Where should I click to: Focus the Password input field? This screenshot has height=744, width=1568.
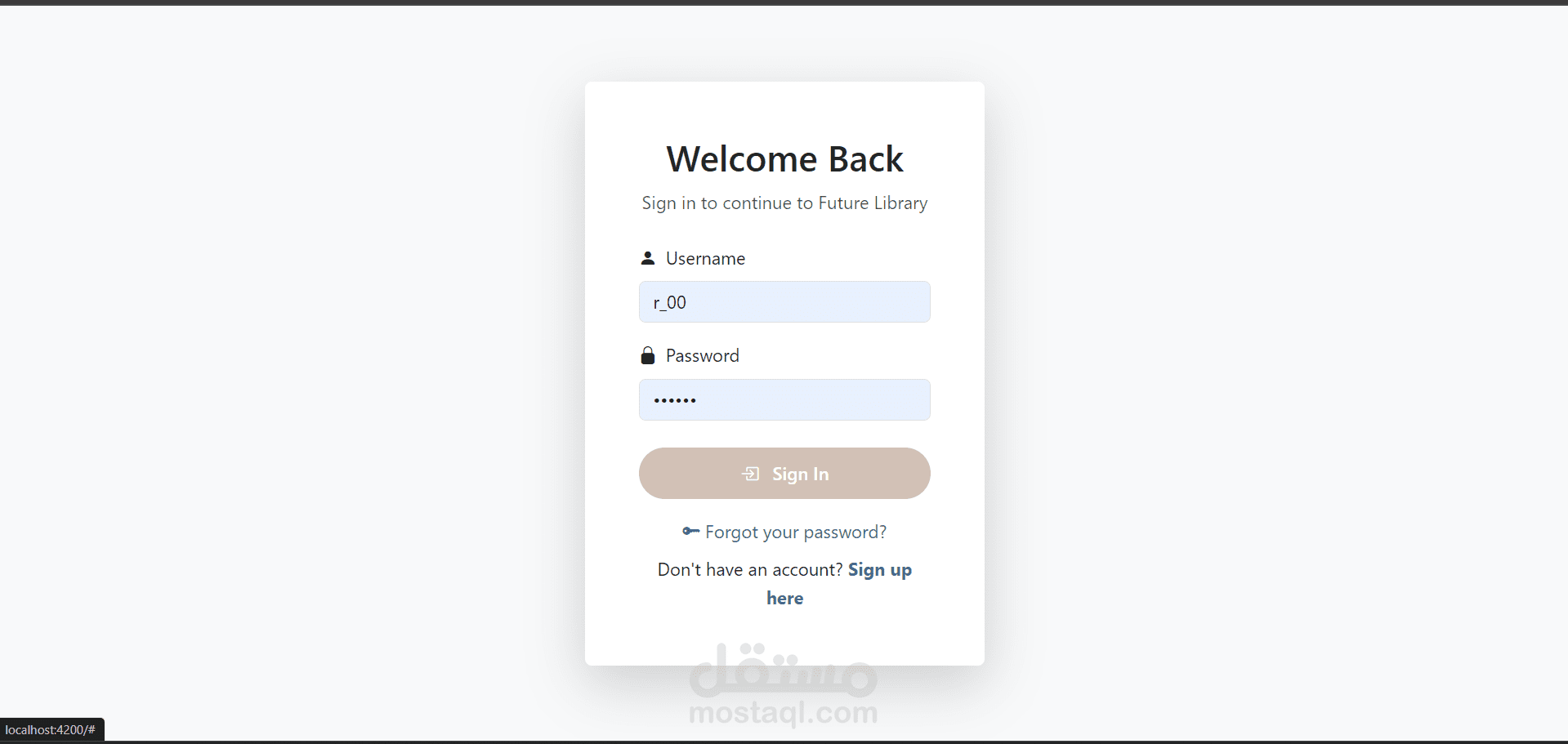pyautogui.click(x=784, y=400)
